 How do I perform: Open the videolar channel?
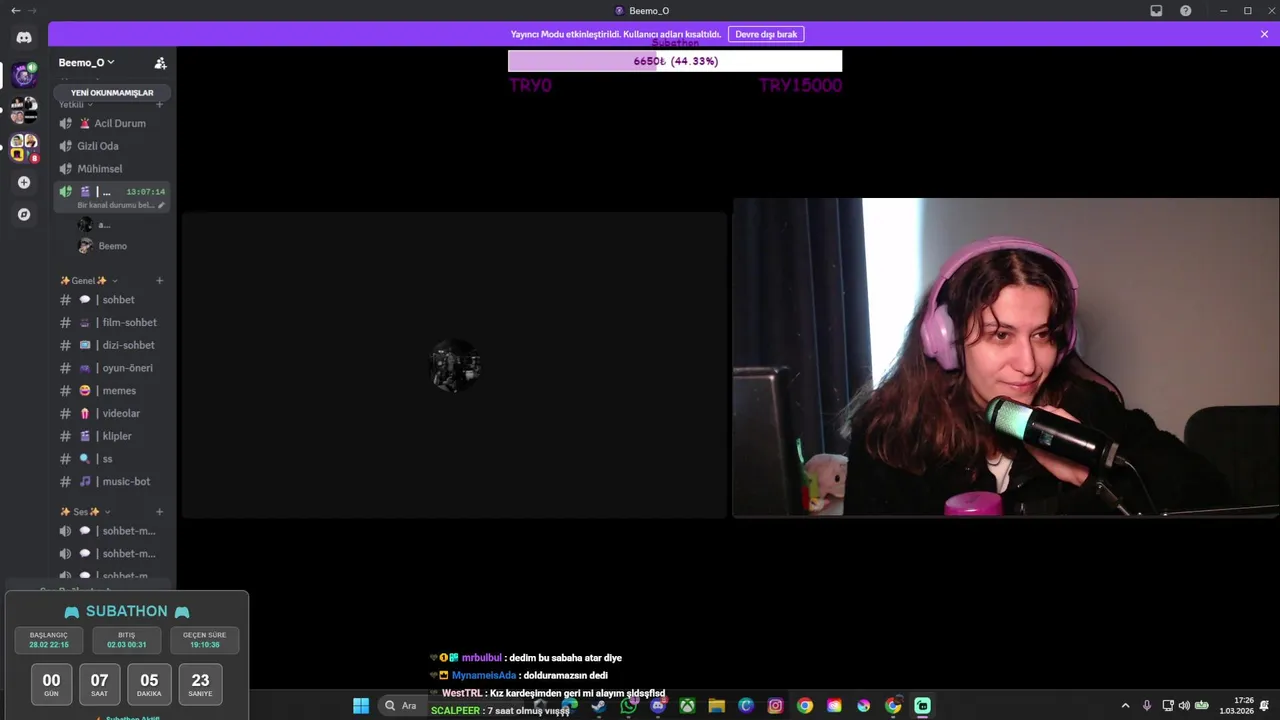pos(112,413)
